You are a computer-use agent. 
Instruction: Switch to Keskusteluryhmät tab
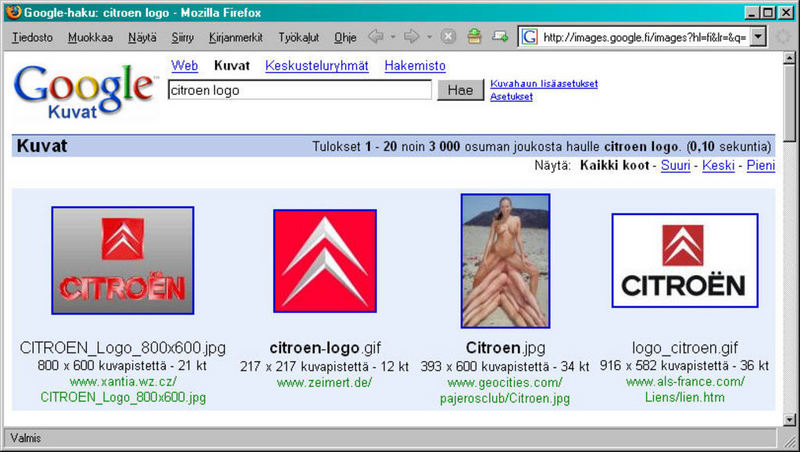pyautogui.click(x=316, y=66)
